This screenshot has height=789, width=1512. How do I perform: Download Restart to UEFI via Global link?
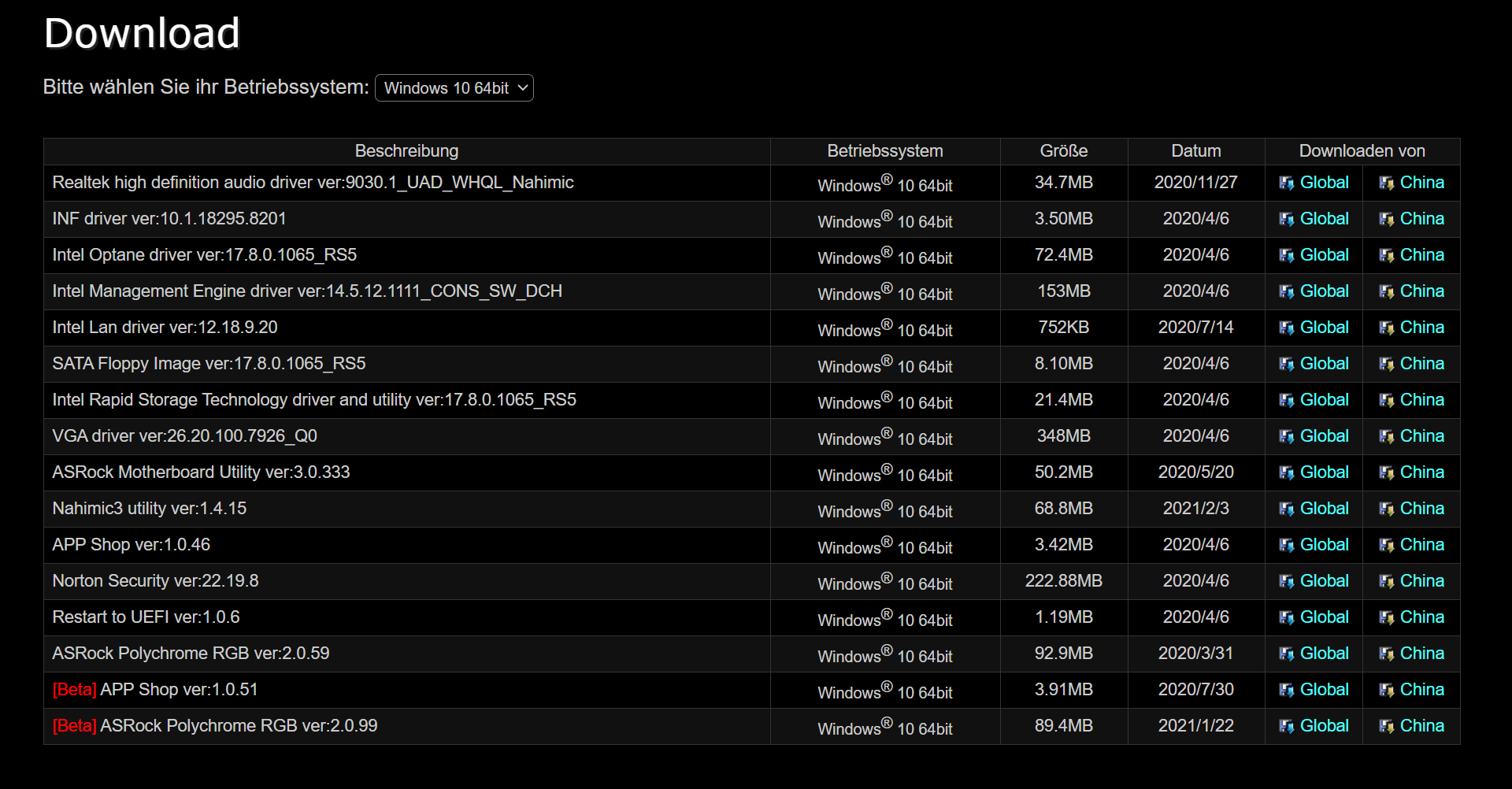[x=1324, y=617]
